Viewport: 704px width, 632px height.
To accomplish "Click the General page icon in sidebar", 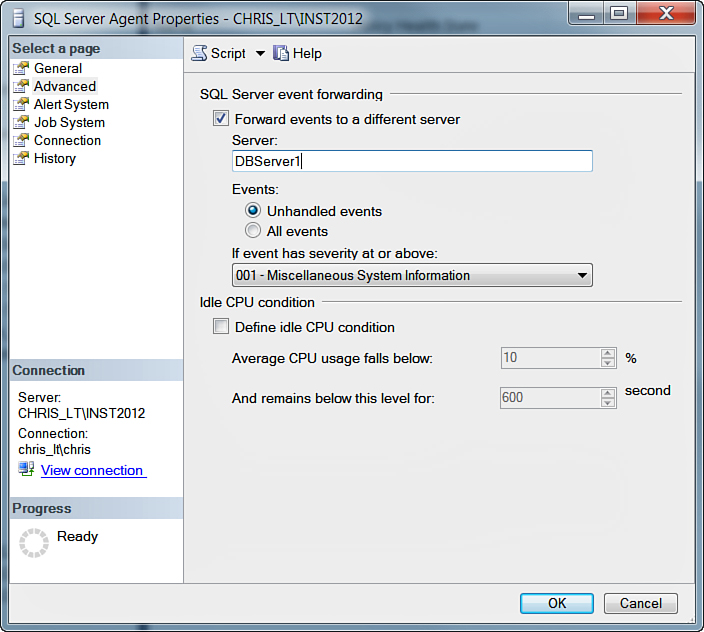I will [x=21, y=68].
